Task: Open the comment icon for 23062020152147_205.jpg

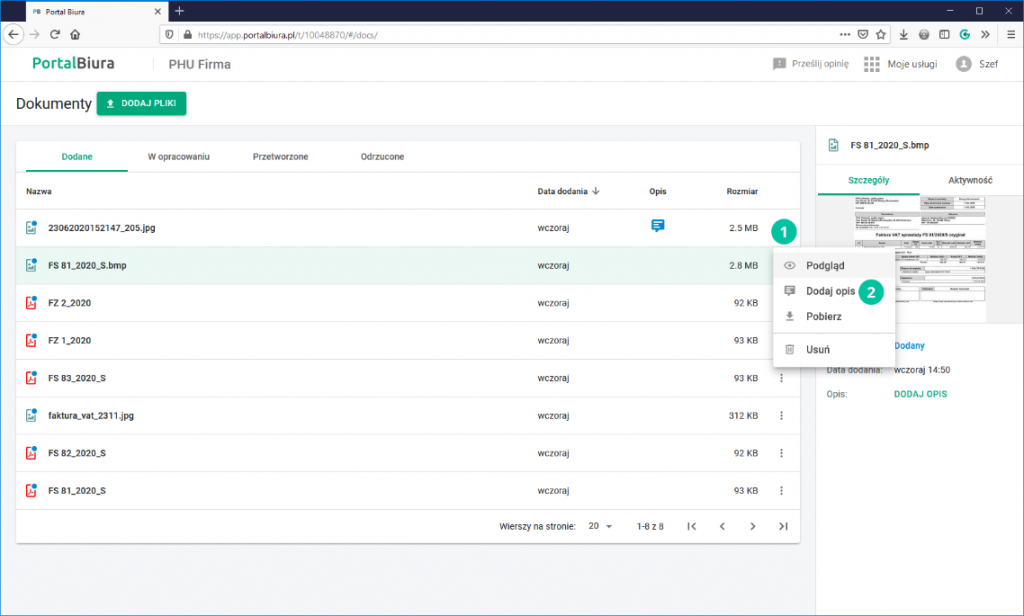Action: pos(658,226)
